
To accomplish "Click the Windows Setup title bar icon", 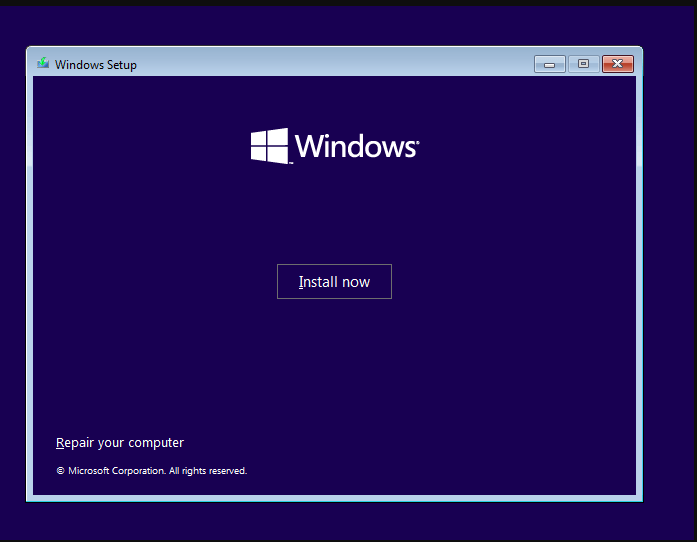I will 43,63.
